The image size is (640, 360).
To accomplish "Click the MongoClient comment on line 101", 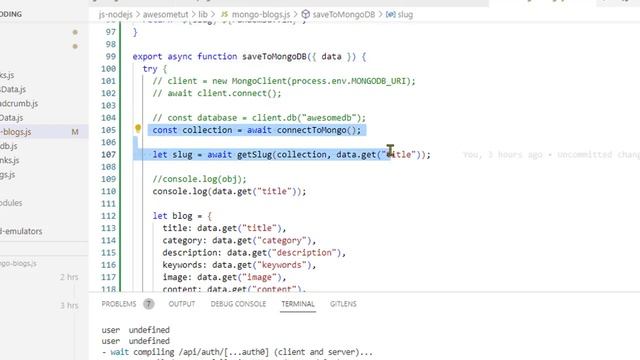I will [x=284, y=81].
